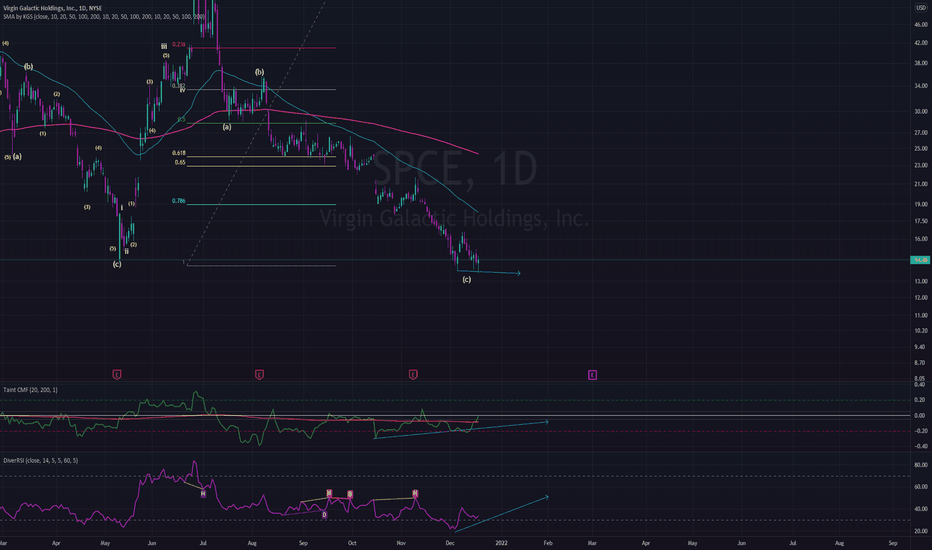Screen dimensions: 932x550
Task: Select the B divergence marker on the RSI pane
Action: (x=350, y=494)
